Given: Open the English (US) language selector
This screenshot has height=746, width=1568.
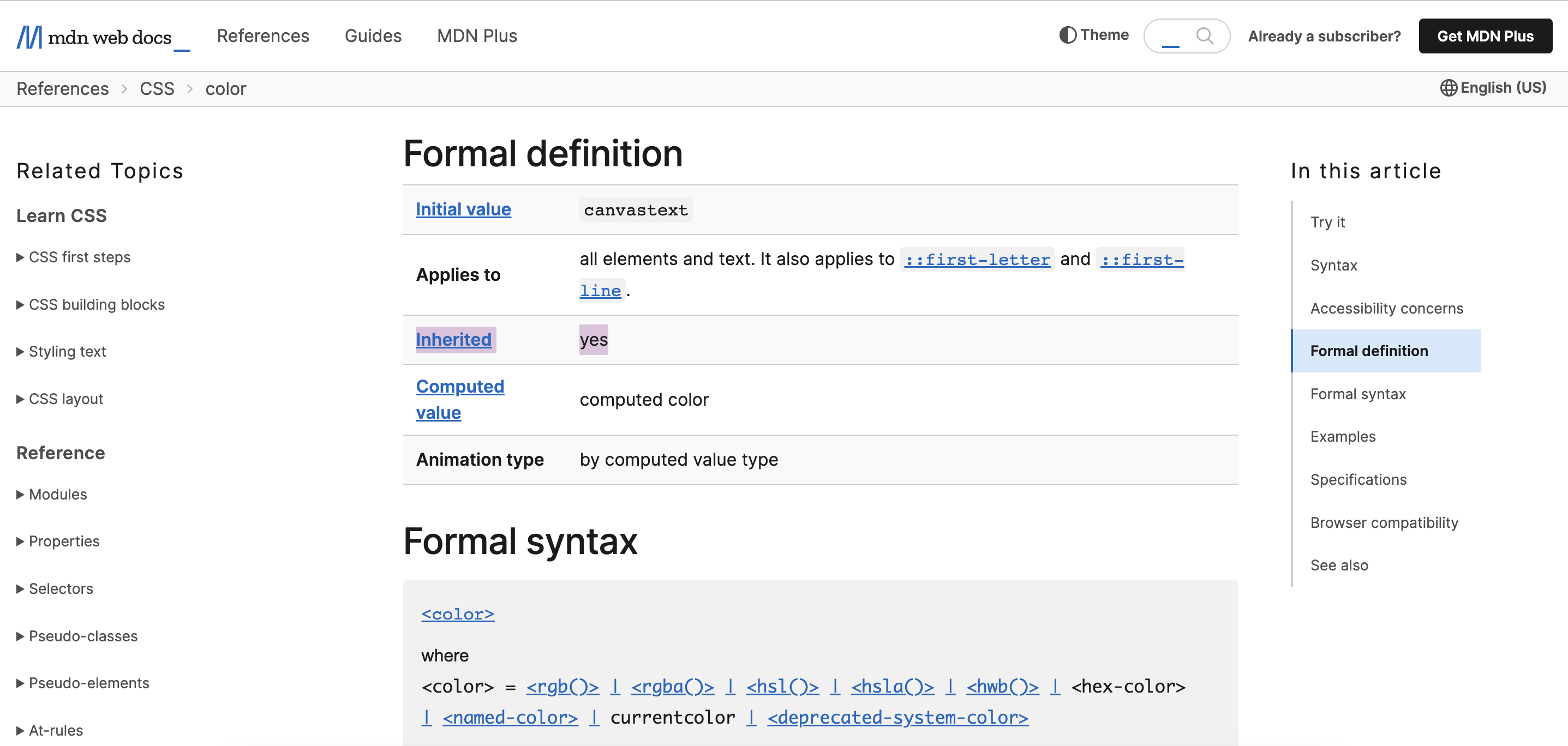Looking at the screenshot, I should point(1493,88).
